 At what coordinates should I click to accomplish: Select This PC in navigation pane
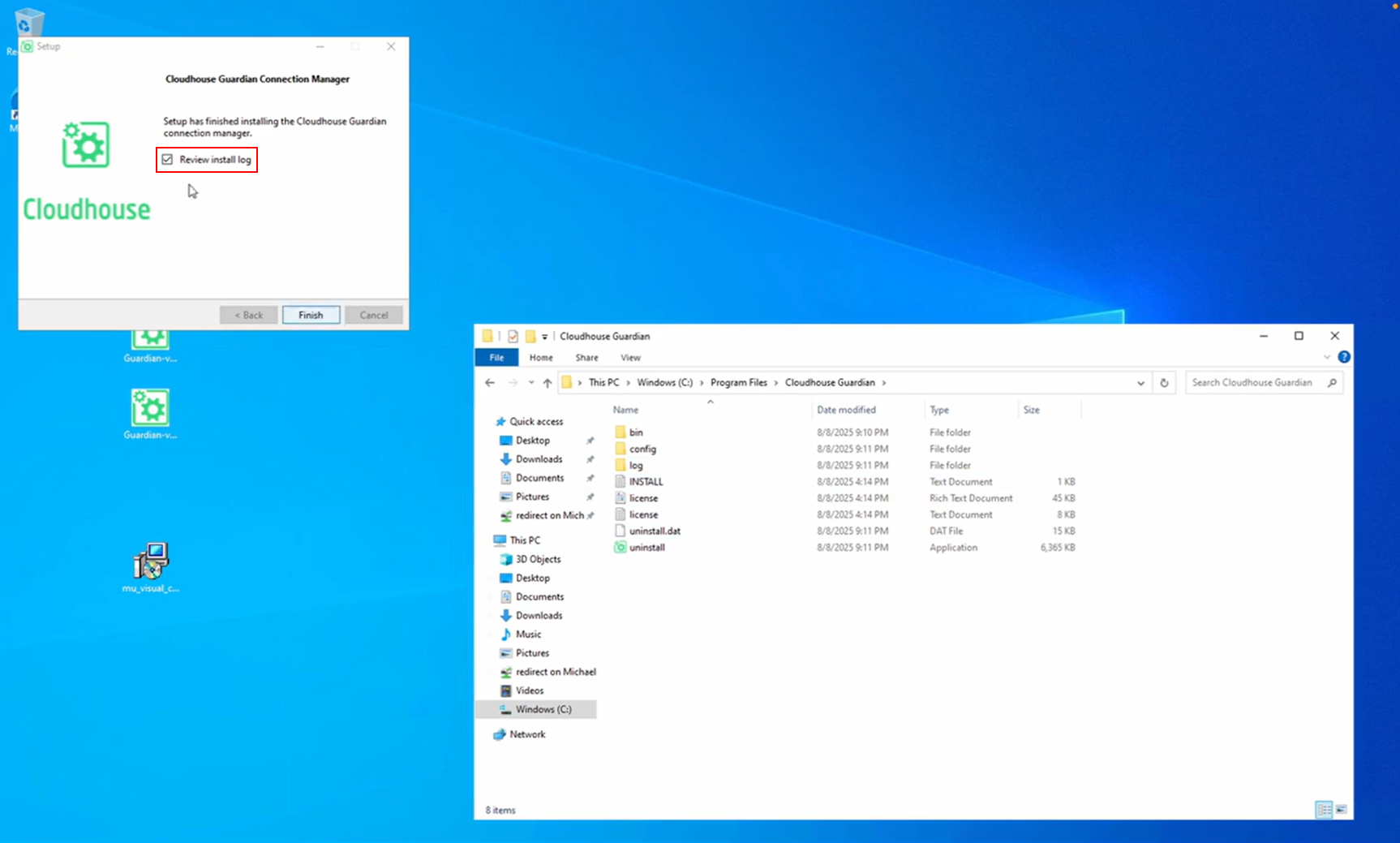(x=524, y=540)
